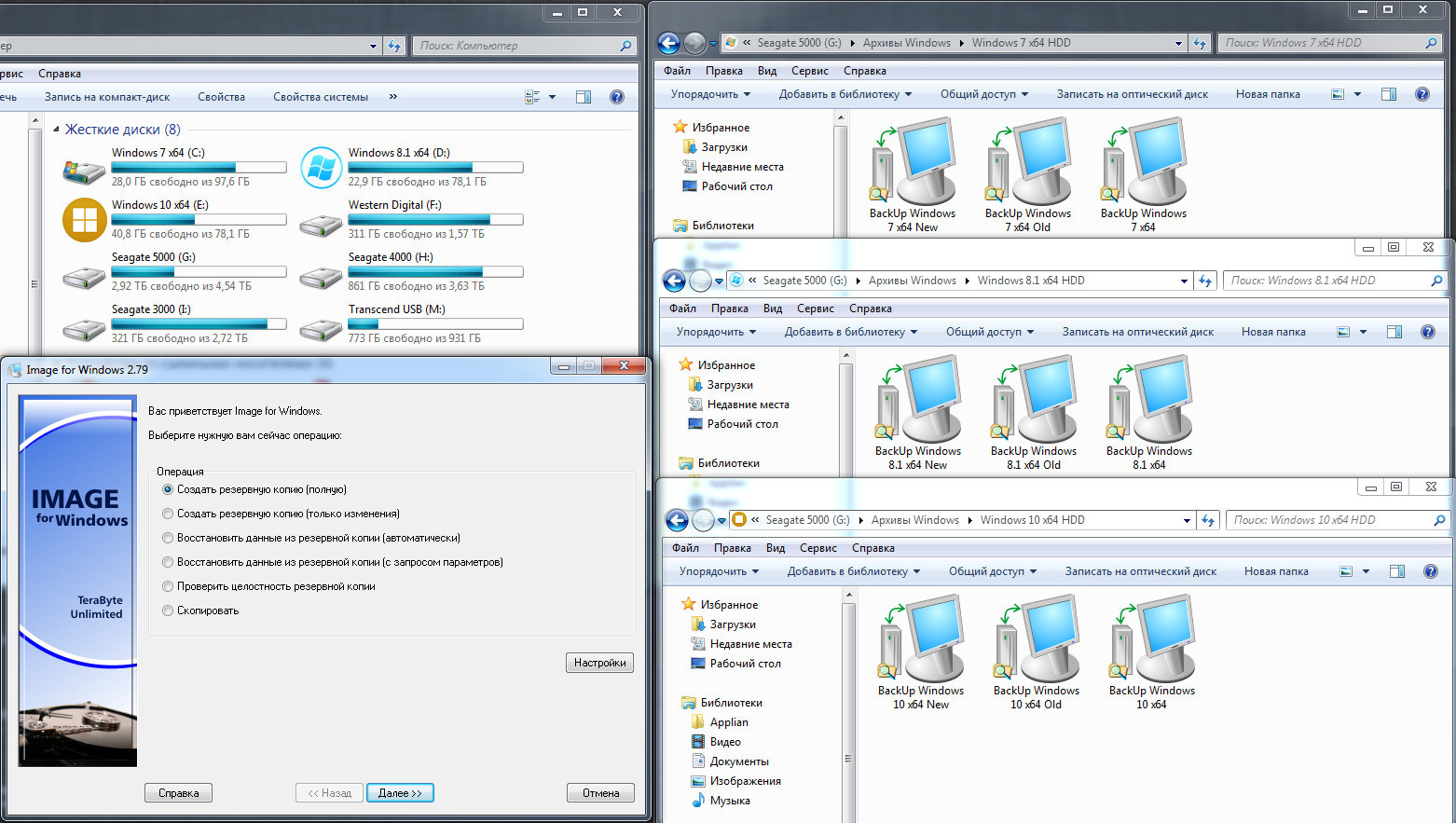Screen dimensions: 1456x823
Task: Open Загрузки in Windows 8.1 x64 HDD sidebar
Action: [x=730, y=385]
